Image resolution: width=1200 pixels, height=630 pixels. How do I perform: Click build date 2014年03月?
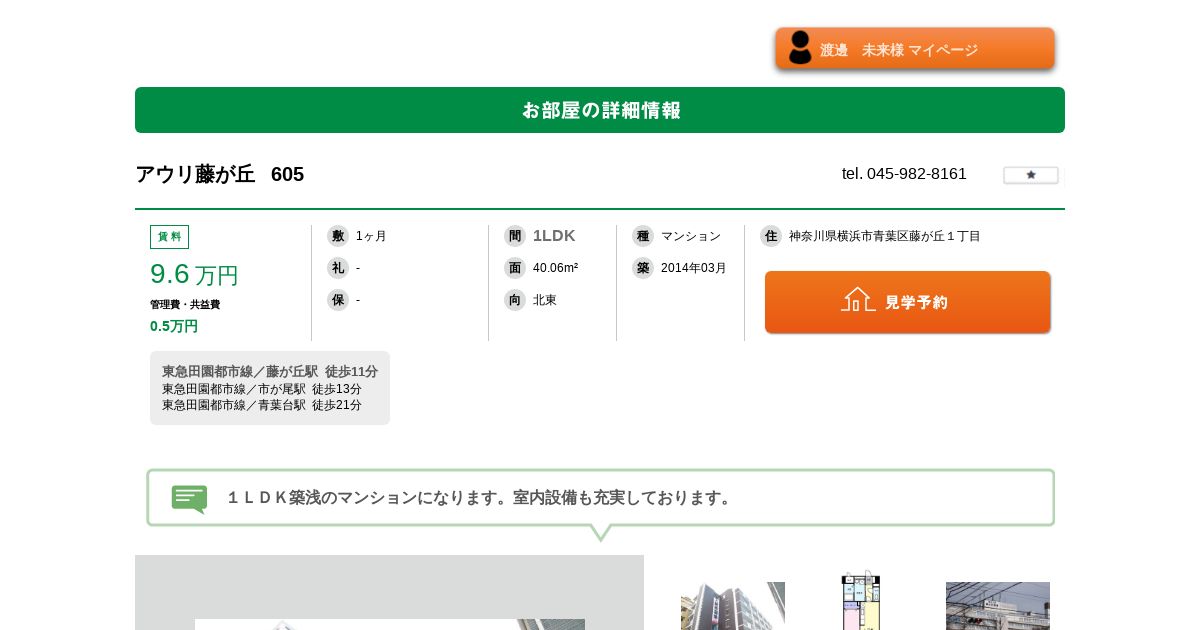(x=694, y=268)
